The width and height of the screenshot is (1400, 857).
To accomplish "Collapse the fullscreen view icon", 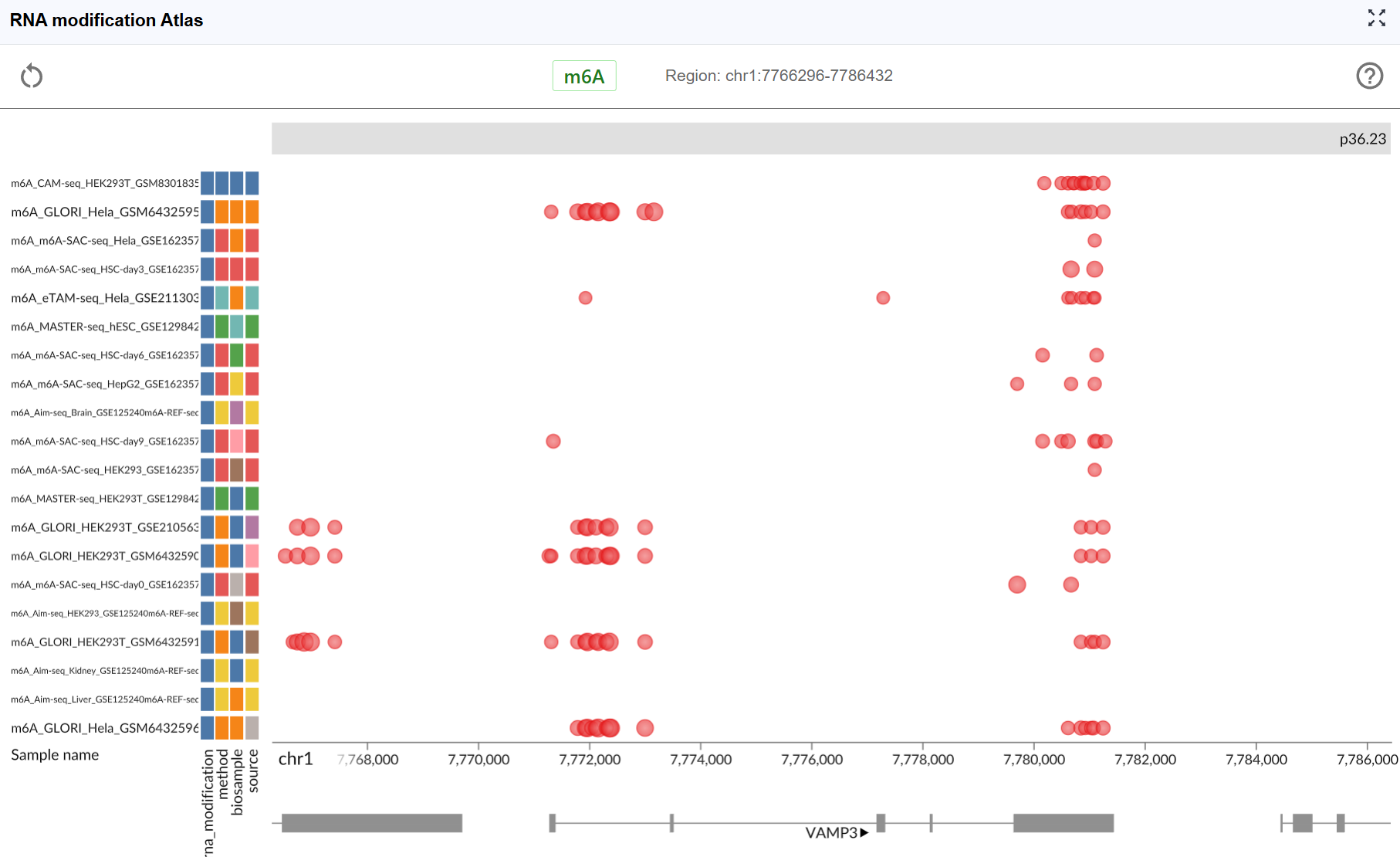I will coord(1376,18).
